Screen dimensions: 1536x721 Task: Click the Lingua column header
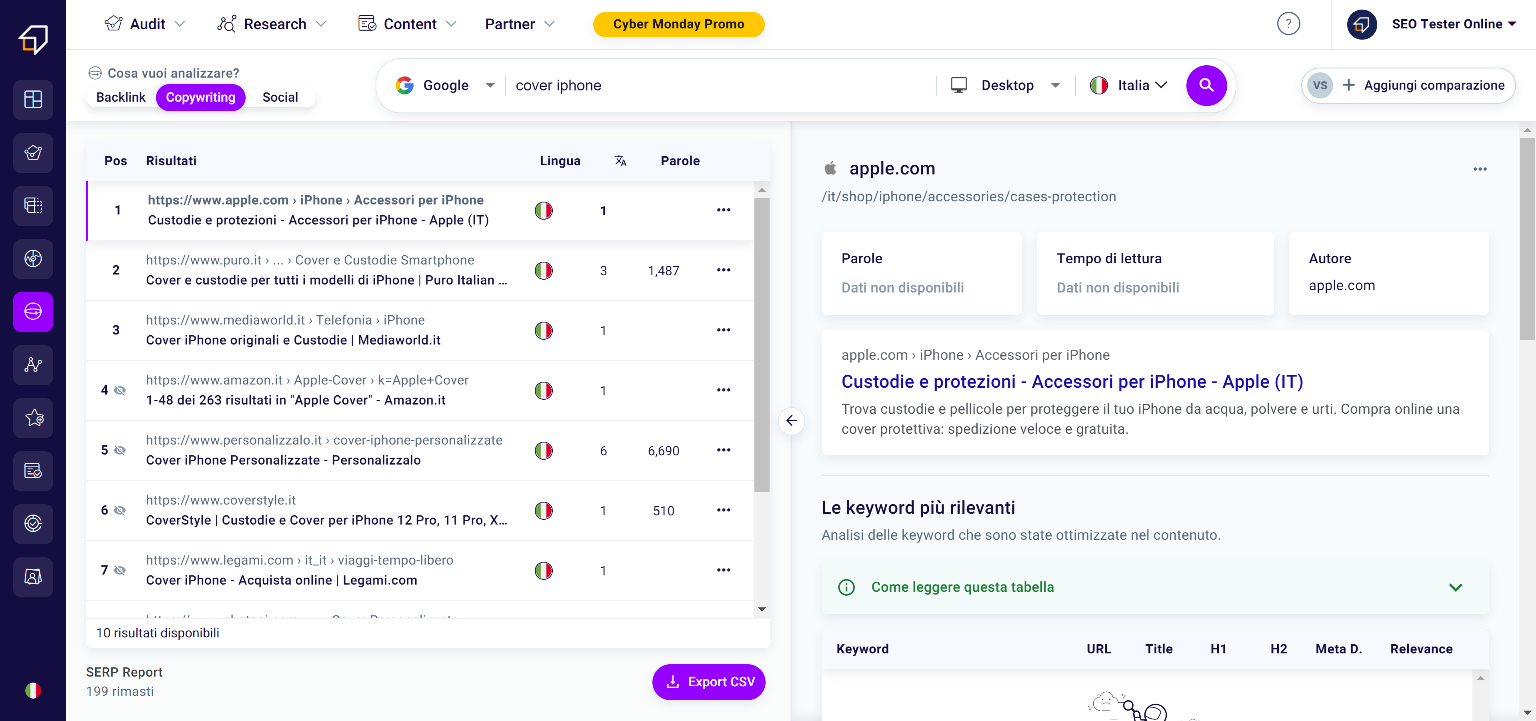pyautogui.click(x=560, y=161)
